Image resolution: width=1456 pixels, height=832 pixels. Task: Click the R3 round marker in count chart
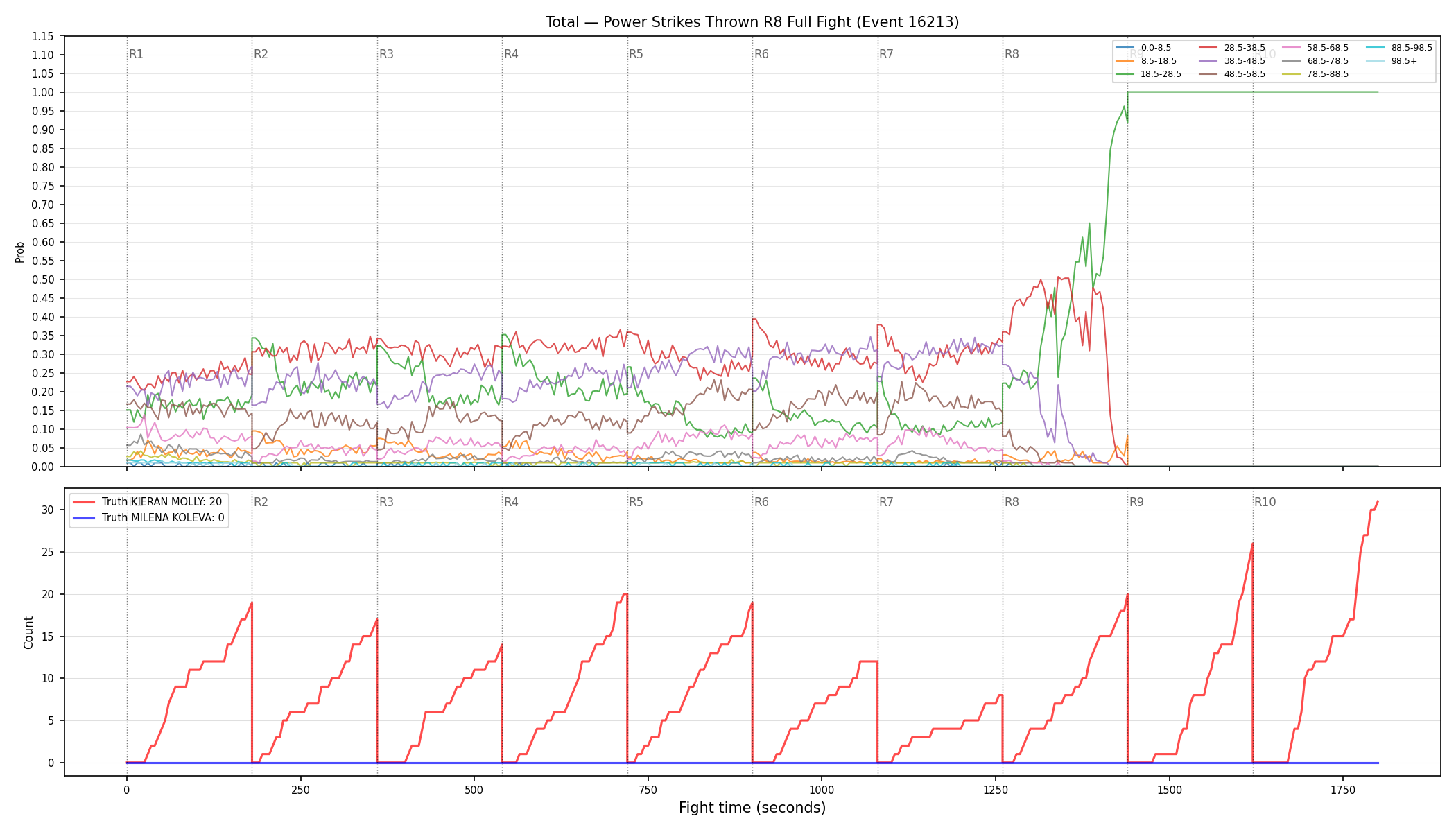pos(386,502)
